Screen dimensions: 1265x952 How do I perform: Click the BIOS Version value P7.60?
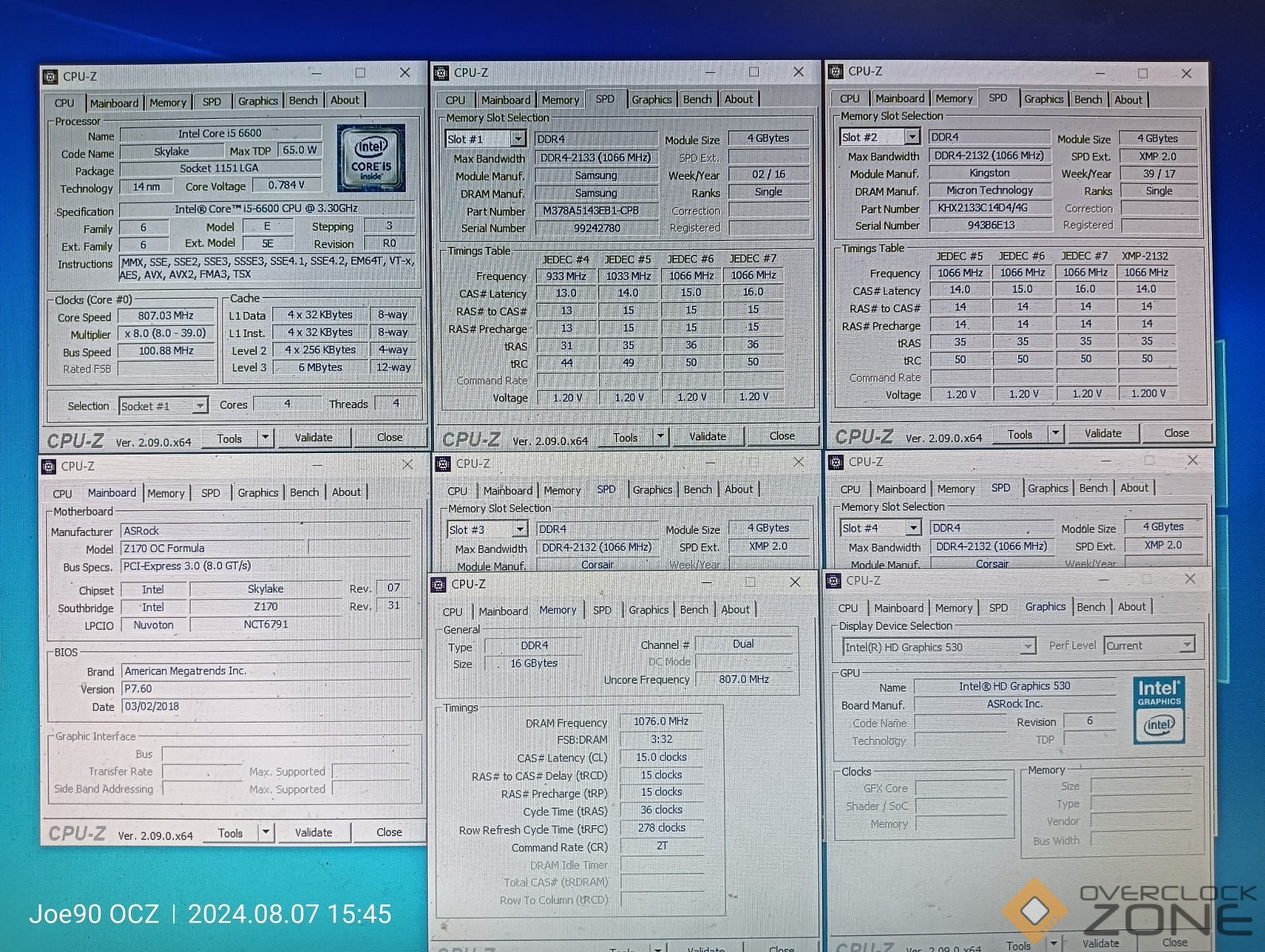(265, 689)
